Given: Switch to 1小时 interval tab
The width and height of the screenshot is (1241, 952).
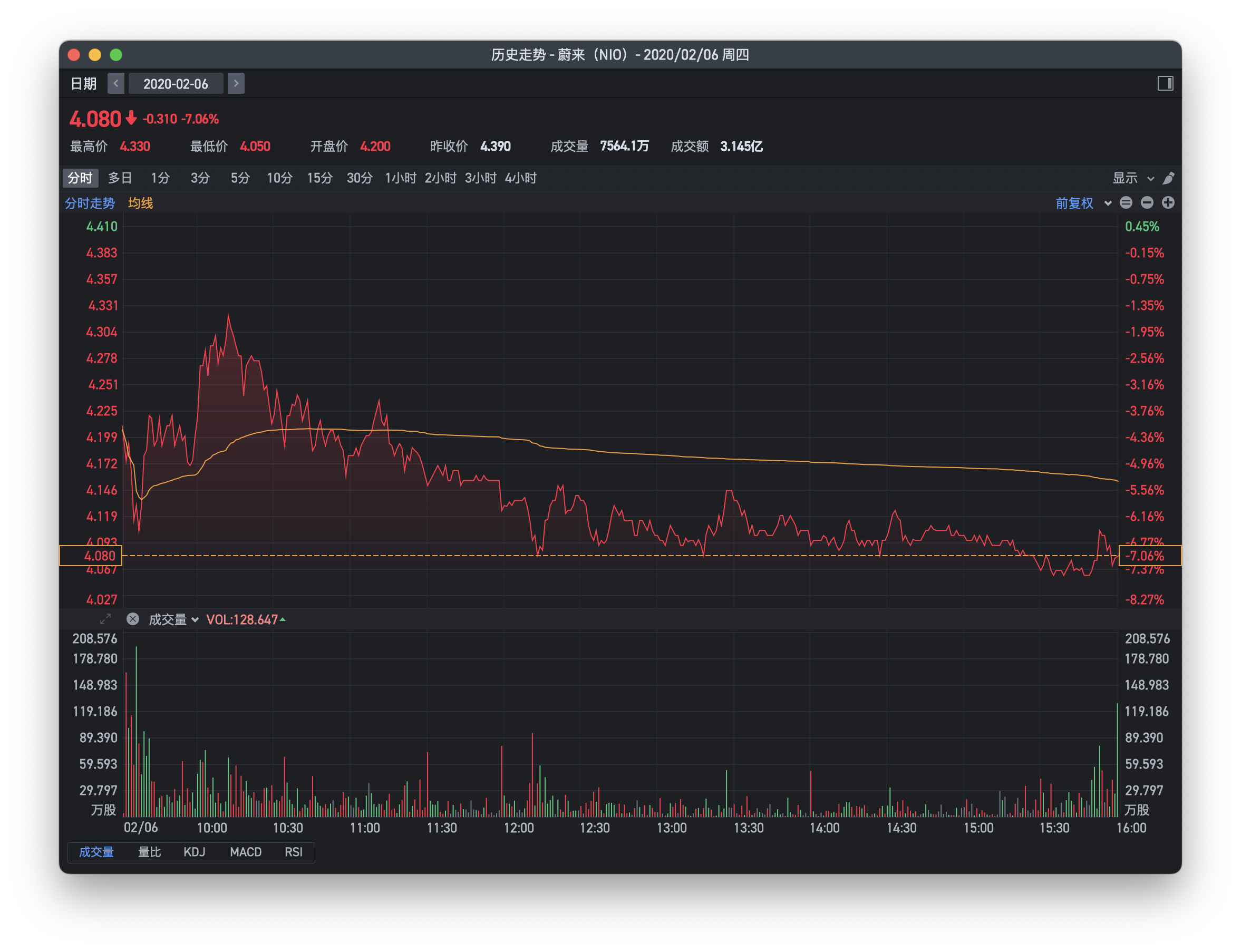Looking at the screenshot, I should 401,178.
